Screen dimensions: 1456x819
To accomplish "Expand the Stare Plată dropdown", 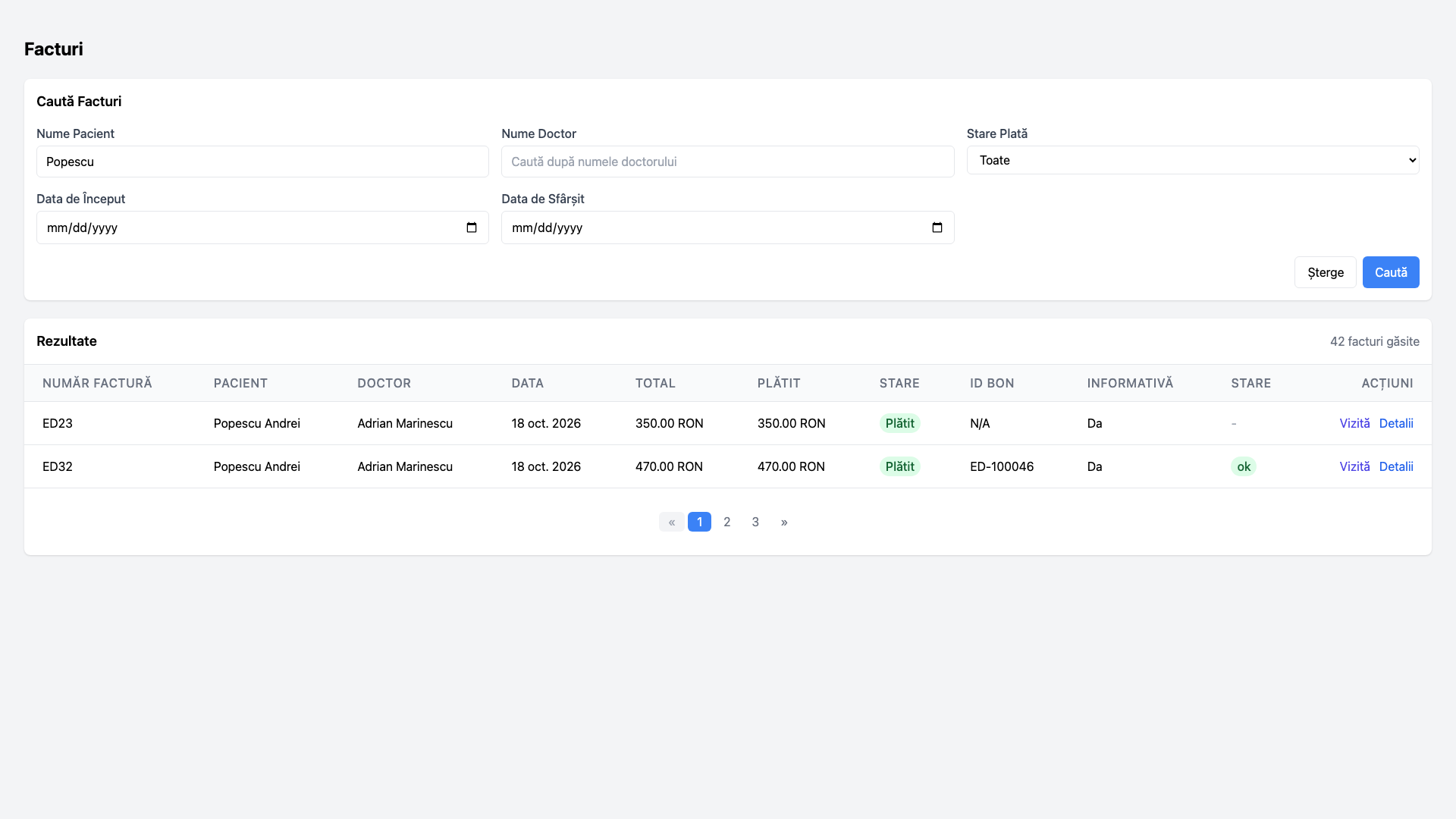I will click(1193, 160).
